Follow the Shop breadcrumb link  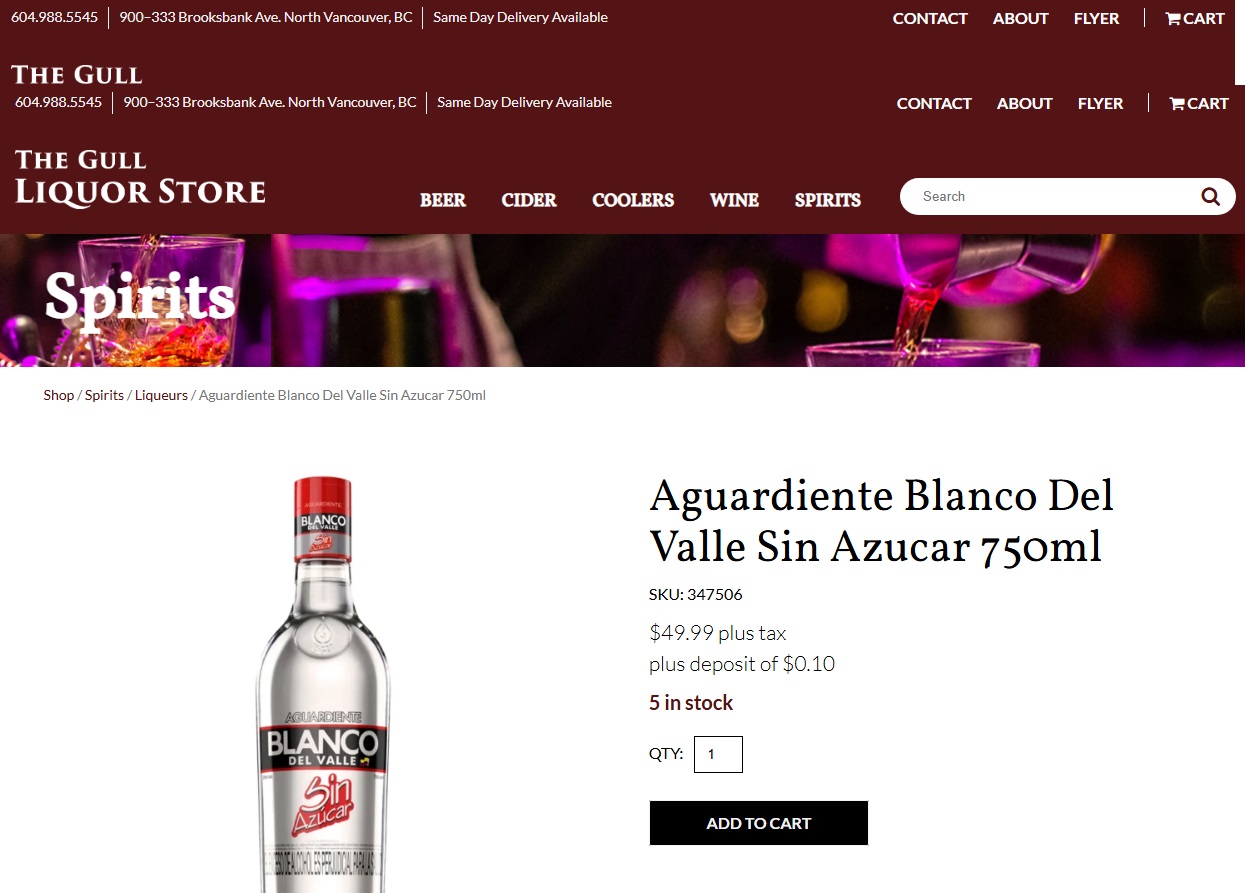pyautogui.click(x=58, y=395)
